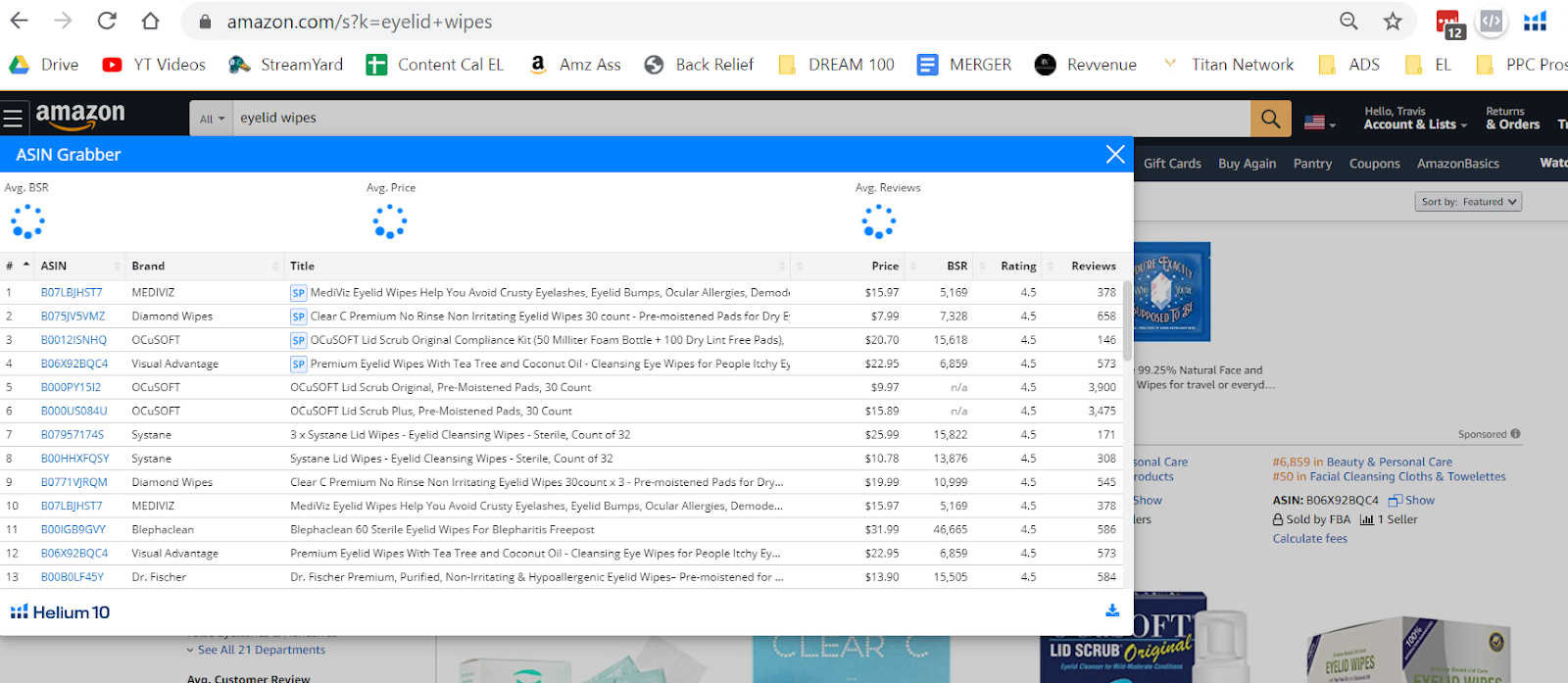The height and width of the screenshot is (683, 1568).
Task: Click the Calculate fees link
Action: [1309, 539]
